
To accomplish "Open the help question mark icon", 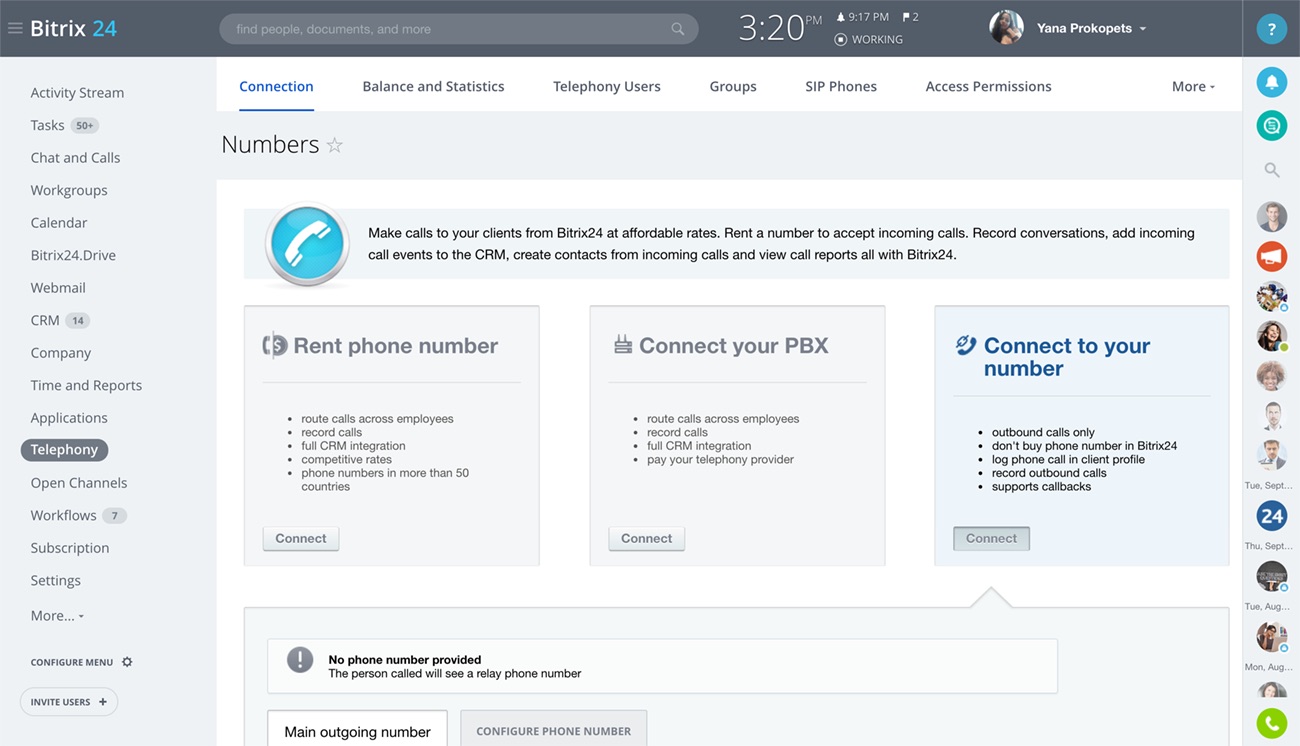I will coord(1271,29).
